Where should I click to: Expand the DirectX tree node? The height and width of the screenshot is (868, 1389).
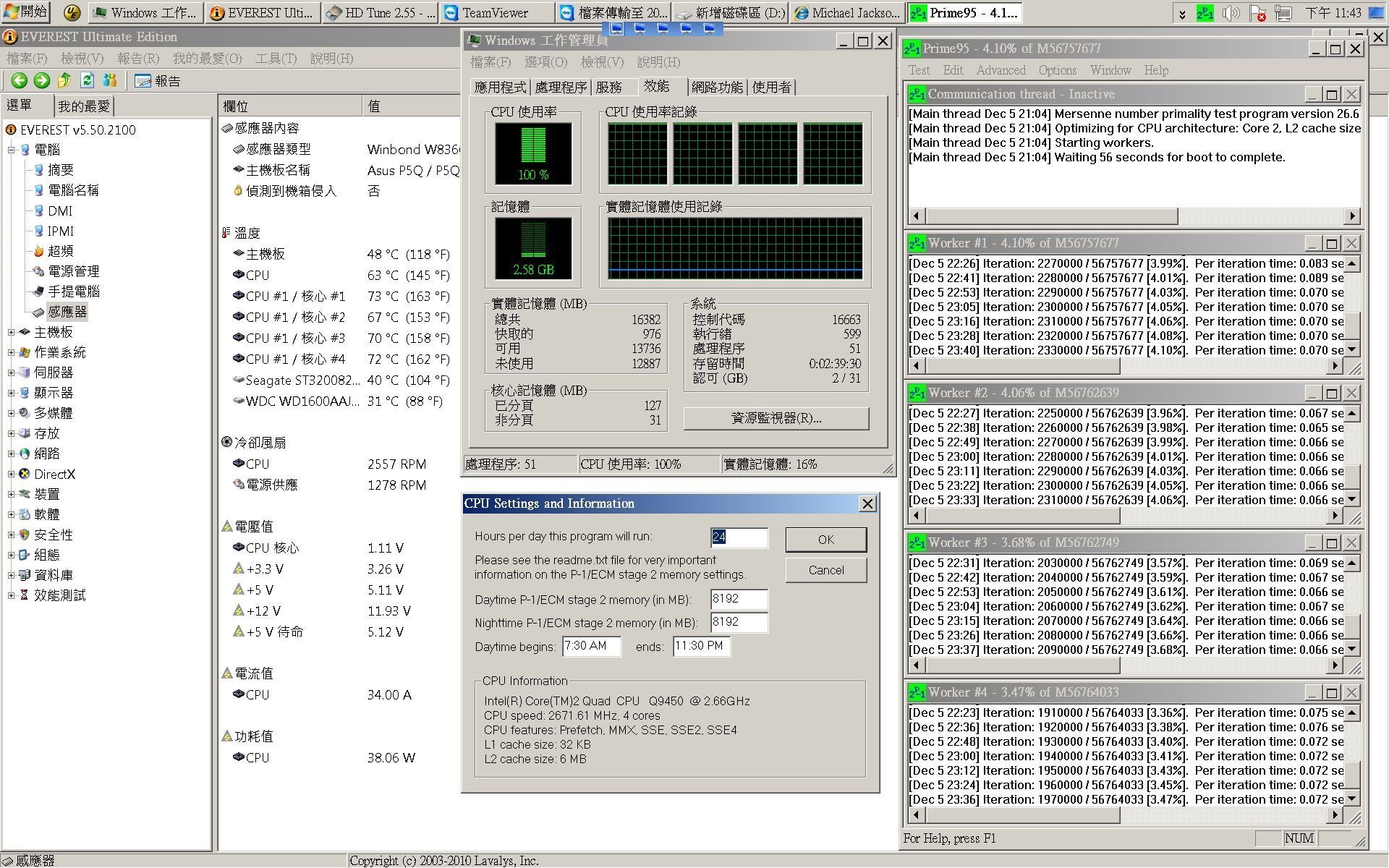click(x=11, y=474)
